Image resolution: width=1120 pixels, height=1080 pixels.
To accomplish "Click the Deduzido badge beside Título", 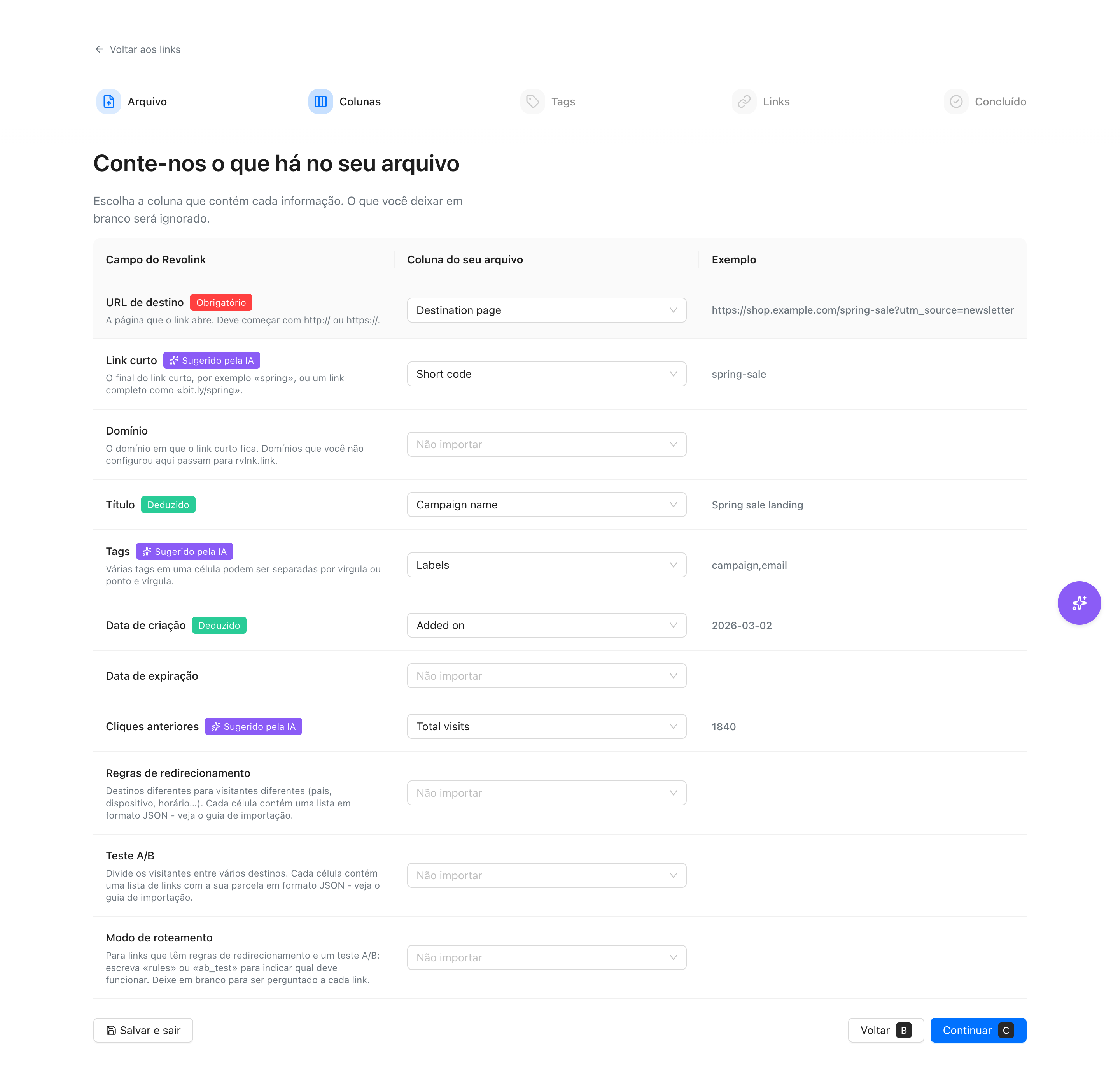I will click(168, 505).
